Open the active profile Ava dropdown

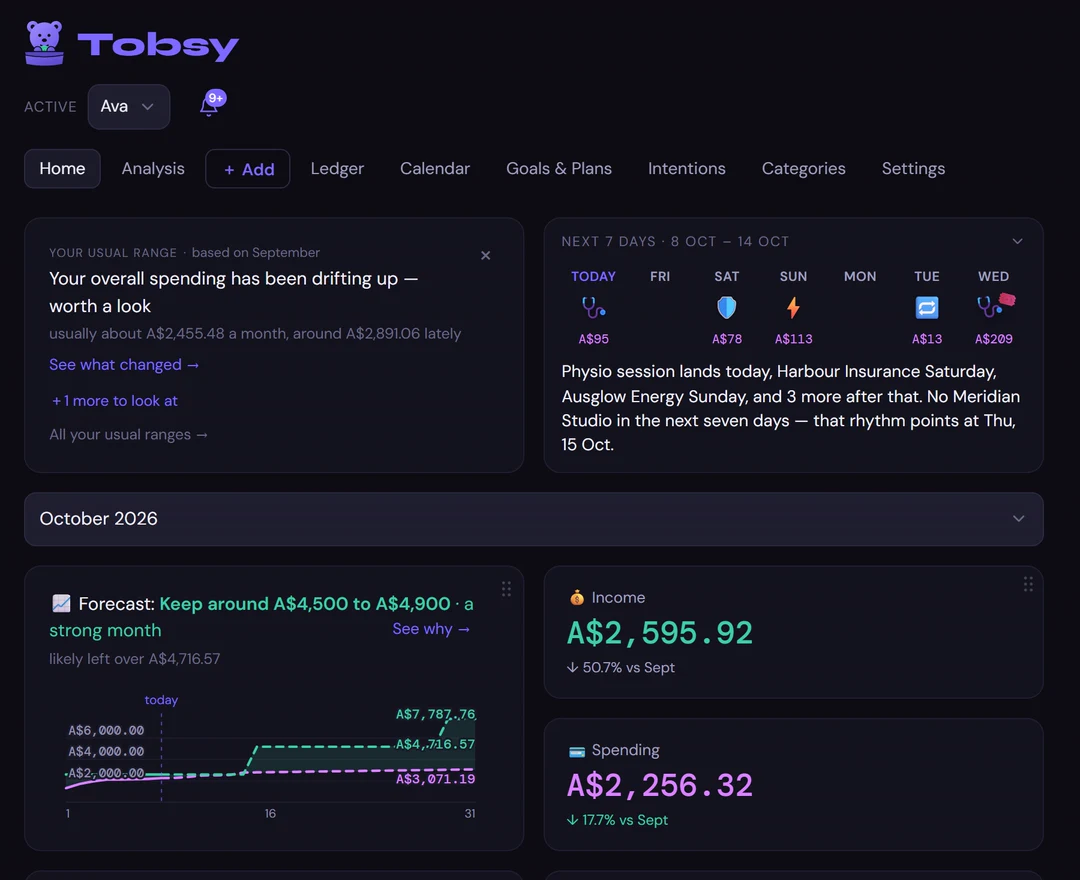click(129, 107)
